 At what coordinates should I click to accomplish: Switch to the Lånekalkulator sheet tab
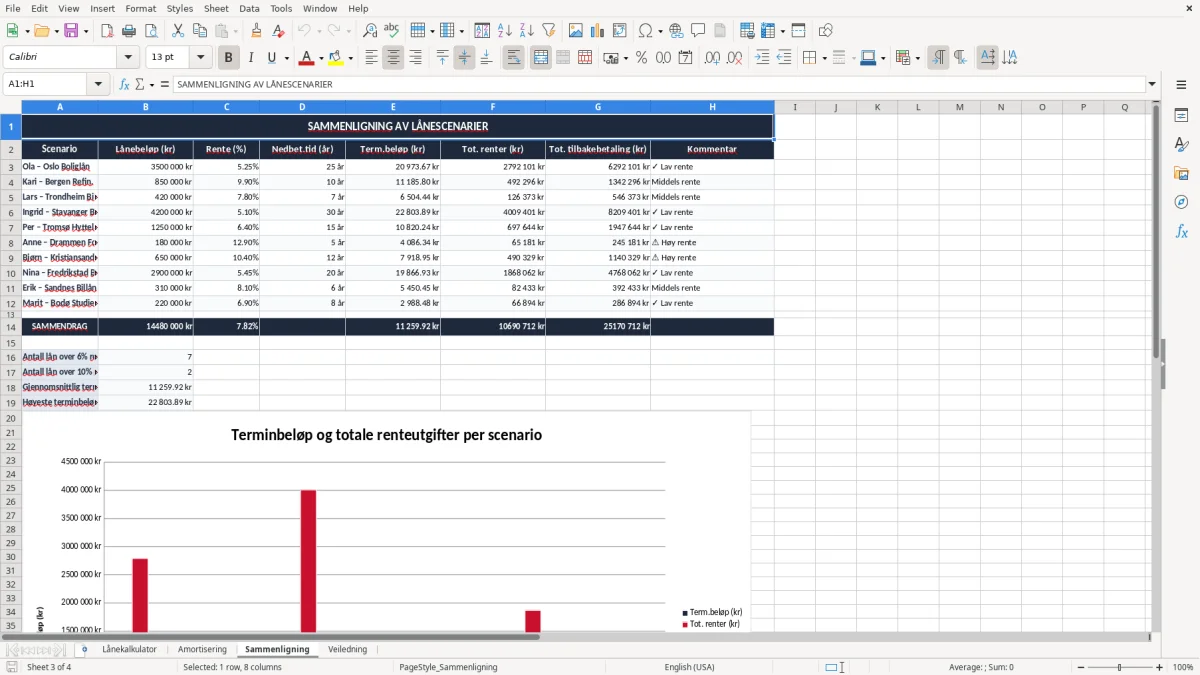coord(129,649)
